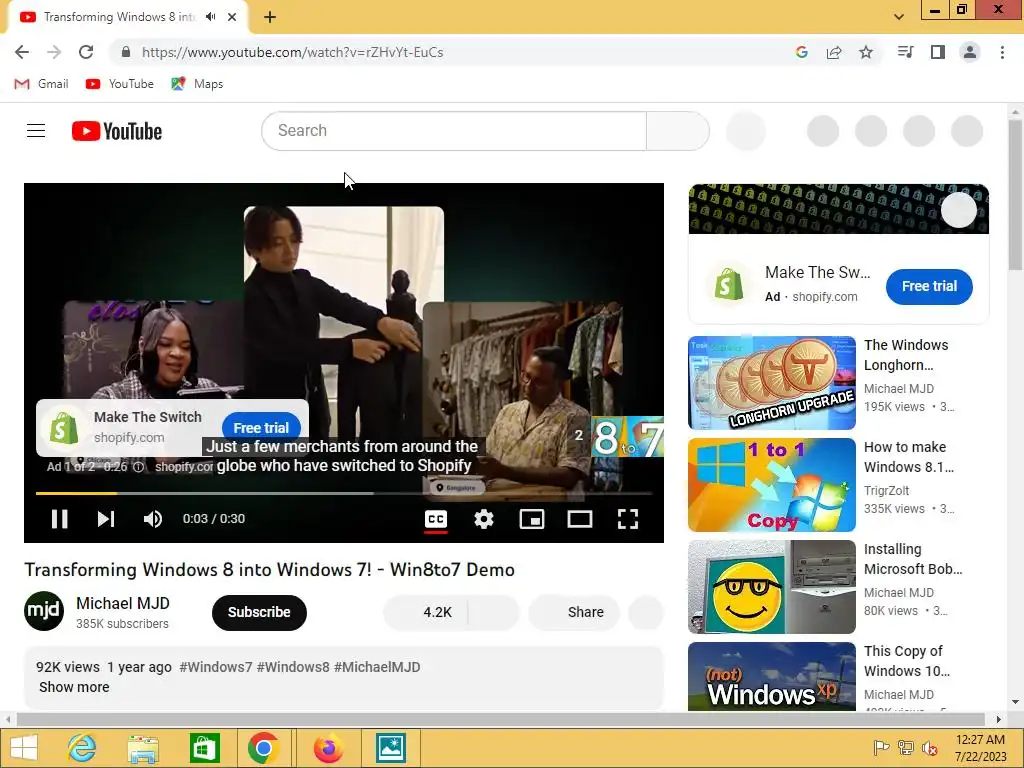The height and width of the screenshot is (768, 1024).
Task: Open Windows Start button
Action: point(24,748)
